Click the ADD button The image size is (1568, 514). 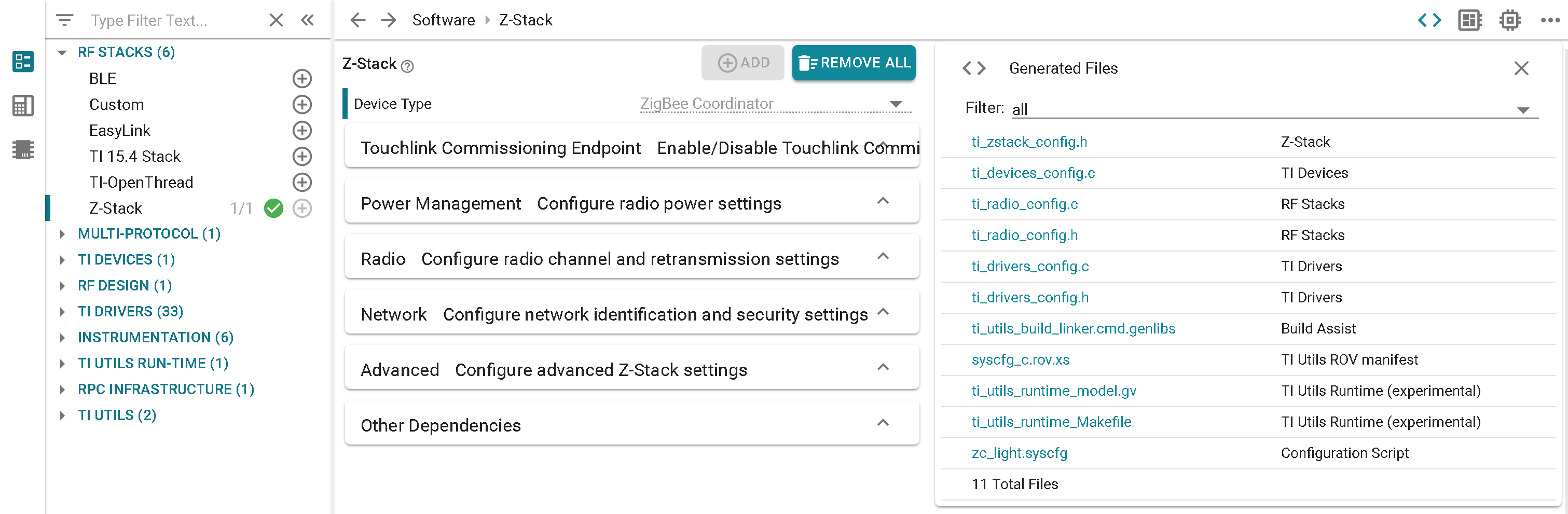742,63
